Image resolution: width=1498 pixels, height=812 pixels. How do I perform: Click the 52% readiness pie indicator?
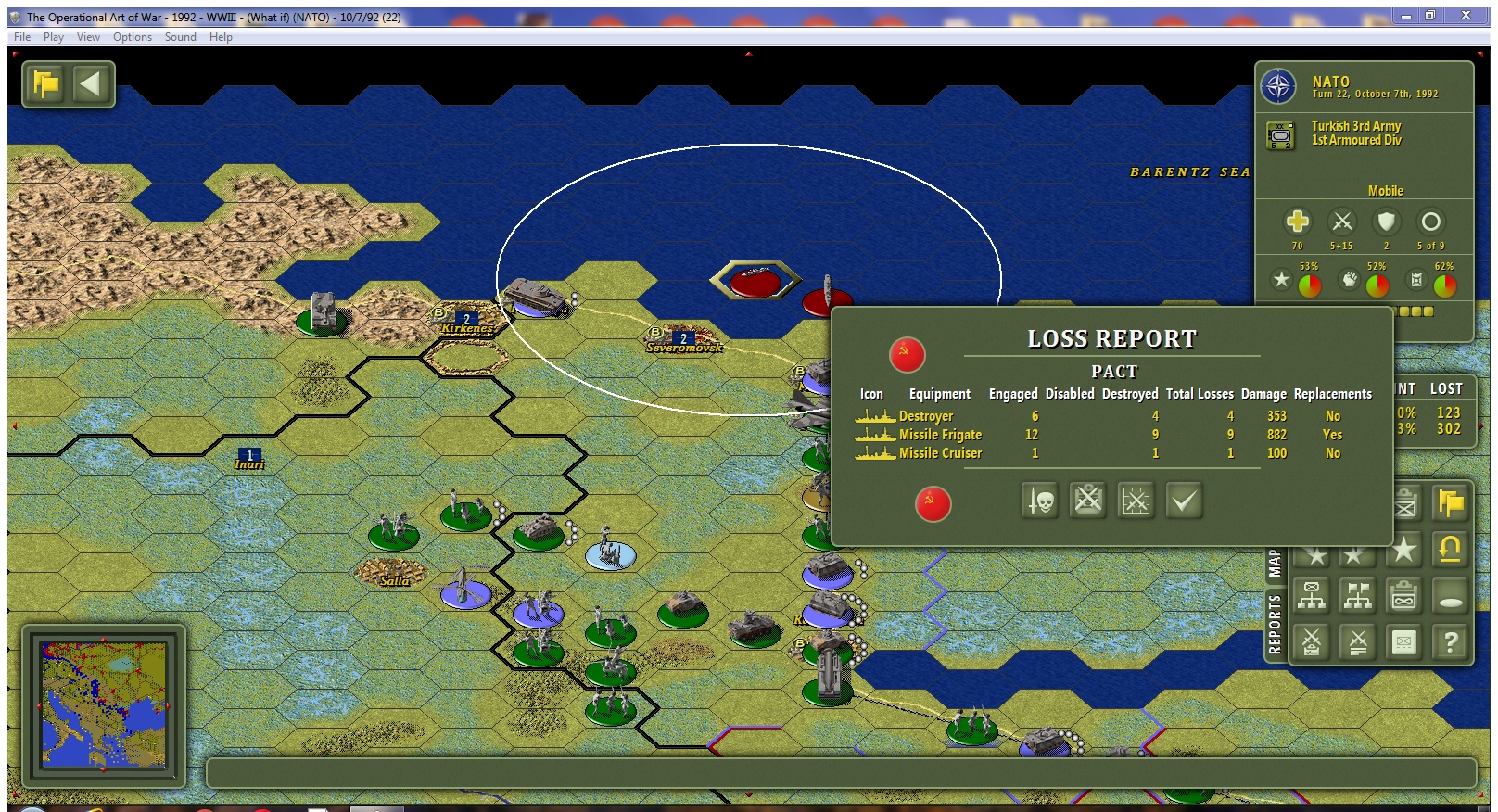coord(1377,285)
